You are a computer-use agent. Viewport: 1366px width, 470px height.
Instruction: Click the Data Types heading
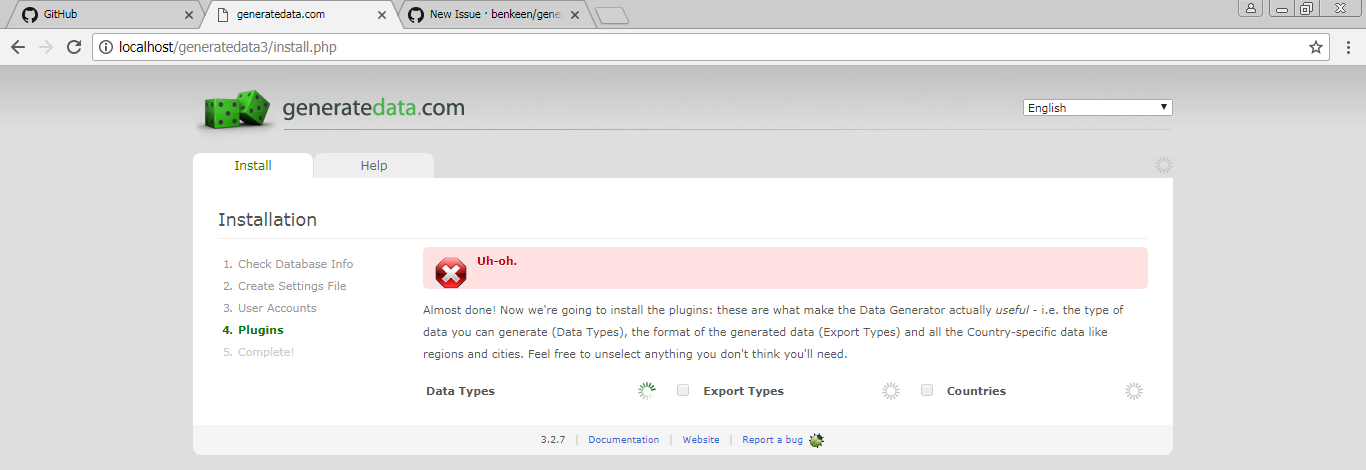tap(460, 391)
